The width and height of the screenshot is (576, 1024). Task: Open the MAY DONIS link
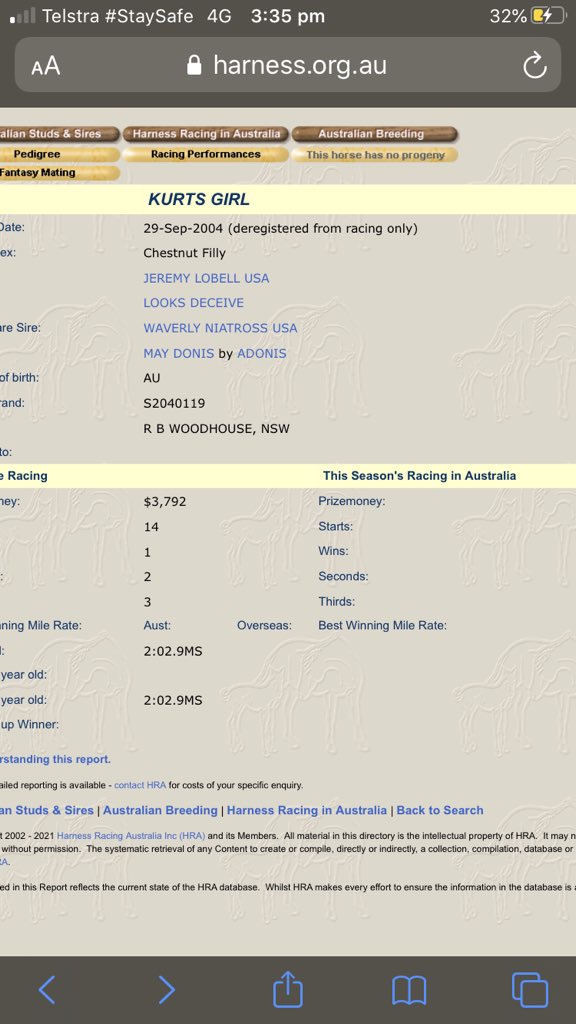[x=179, y=353]
